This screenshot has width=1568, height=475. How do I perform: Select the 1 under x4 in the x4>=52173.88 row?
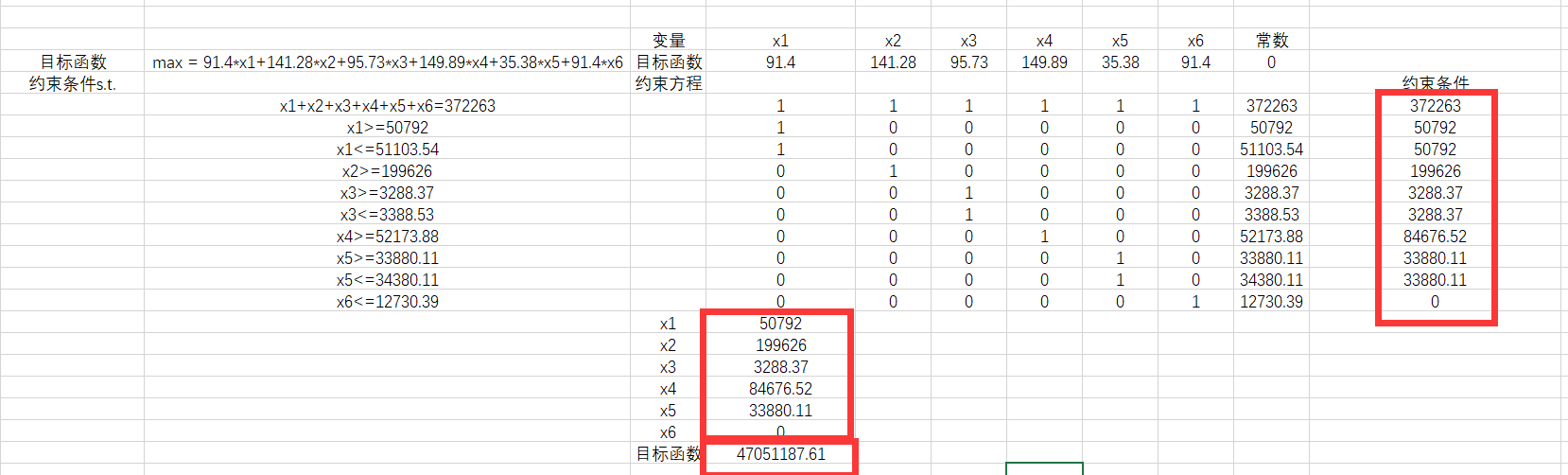pos(1045,237)
